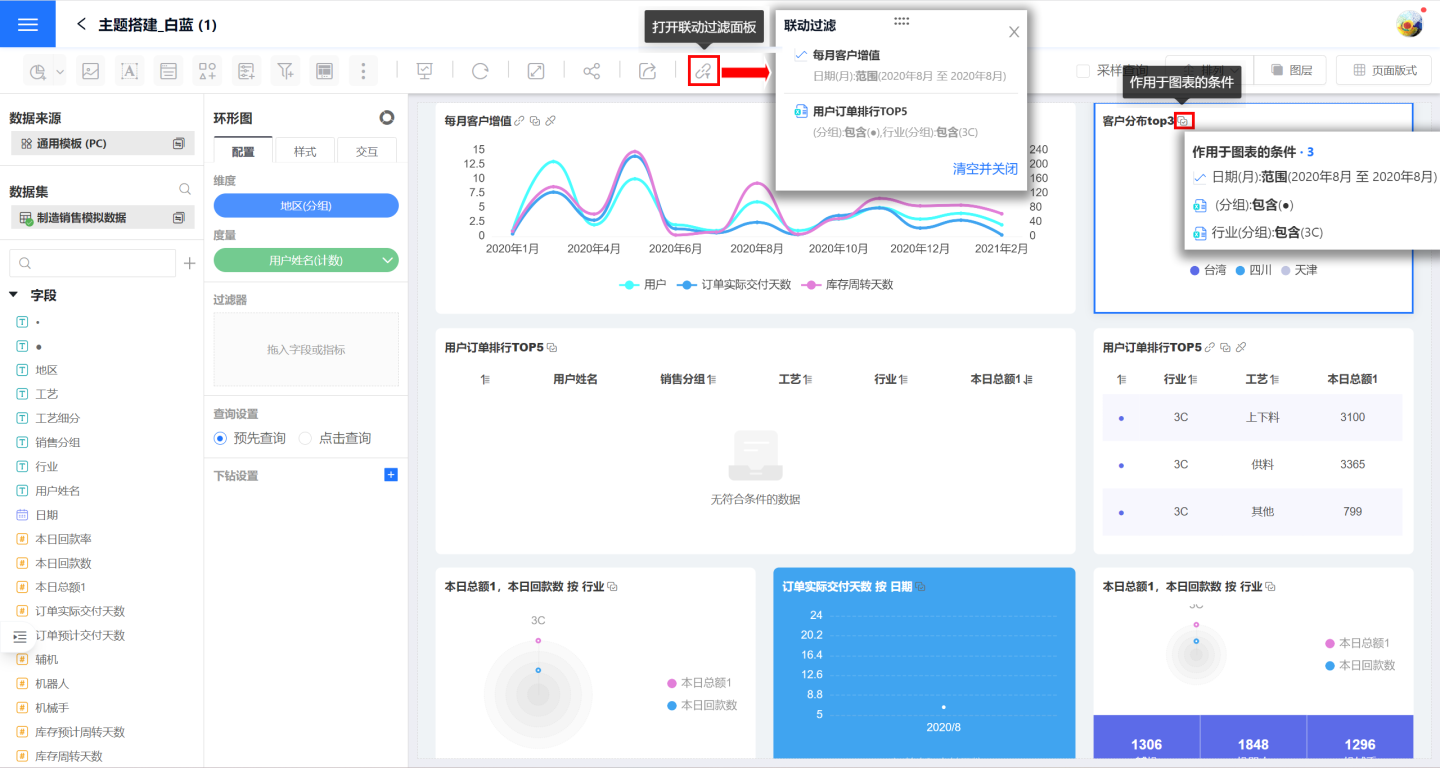Click the share icon in toolbar

tap(592, 71)
